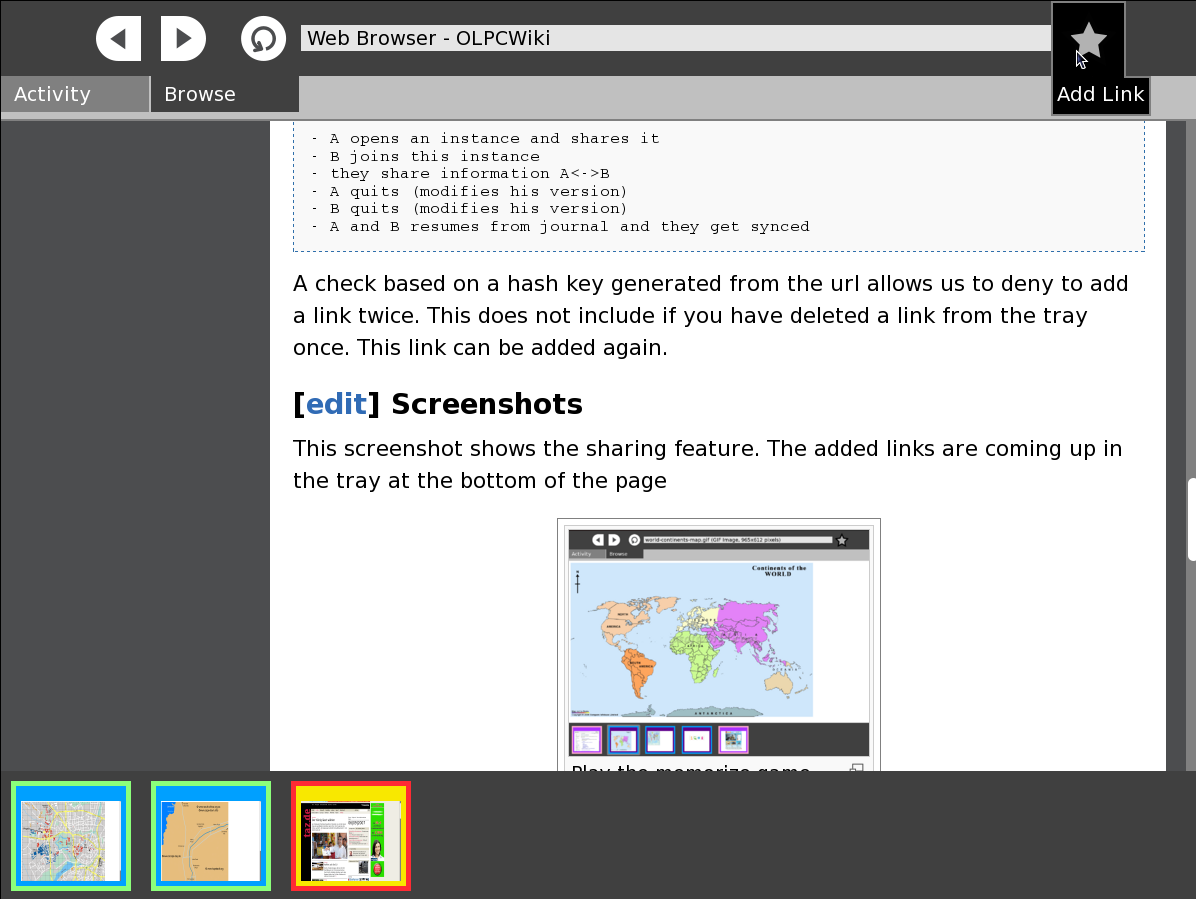Click the Back arrow button
The width and height of the screenshot is (1196, 899).
119,39
